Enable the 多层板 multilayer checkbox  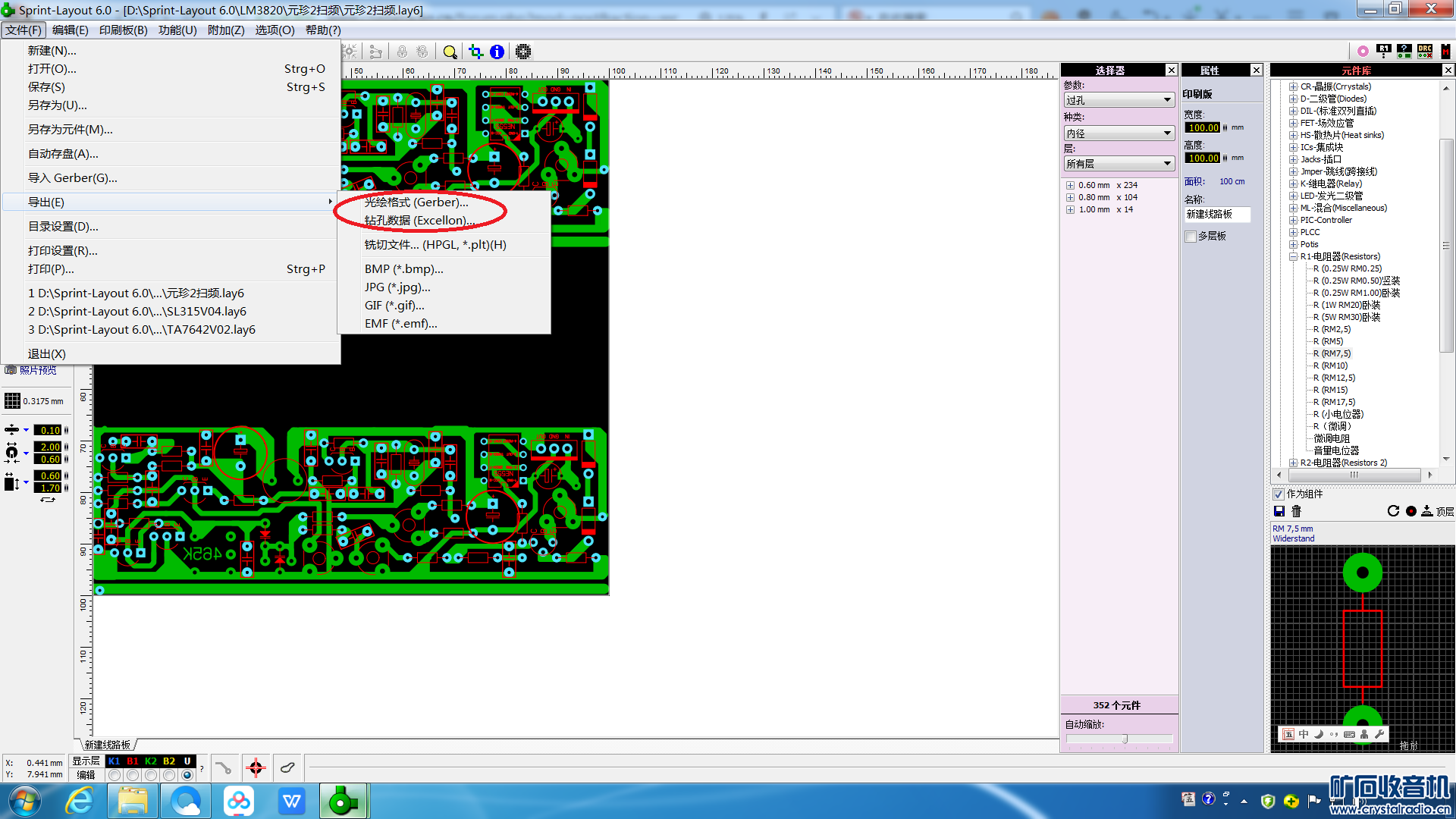[x=1191, y=237]
